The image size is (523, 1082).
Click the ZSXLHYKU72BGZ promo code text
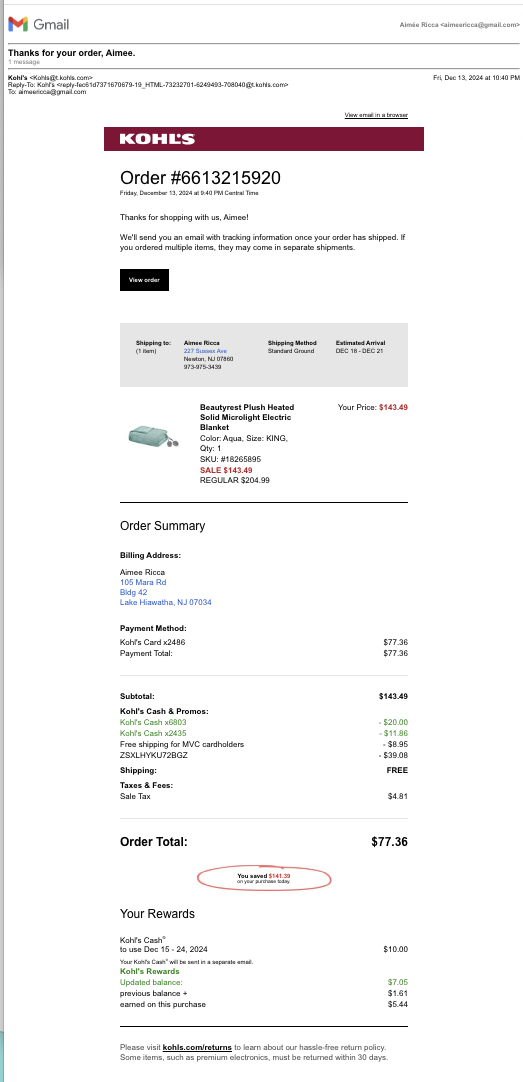[x=154, y=756]
